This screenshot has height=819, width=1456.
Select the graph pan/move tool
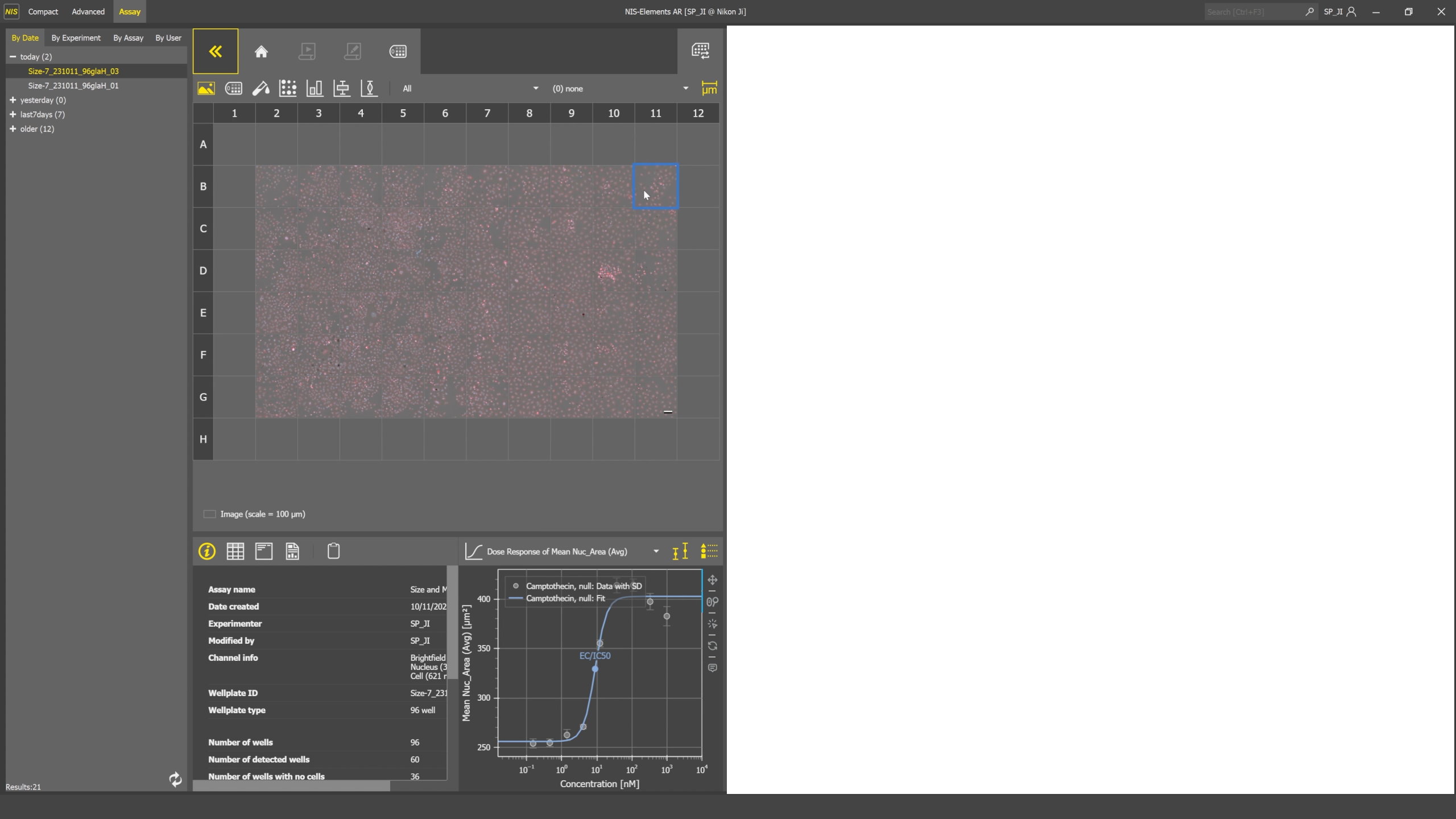pyautogui.click(x=713, y=580)
